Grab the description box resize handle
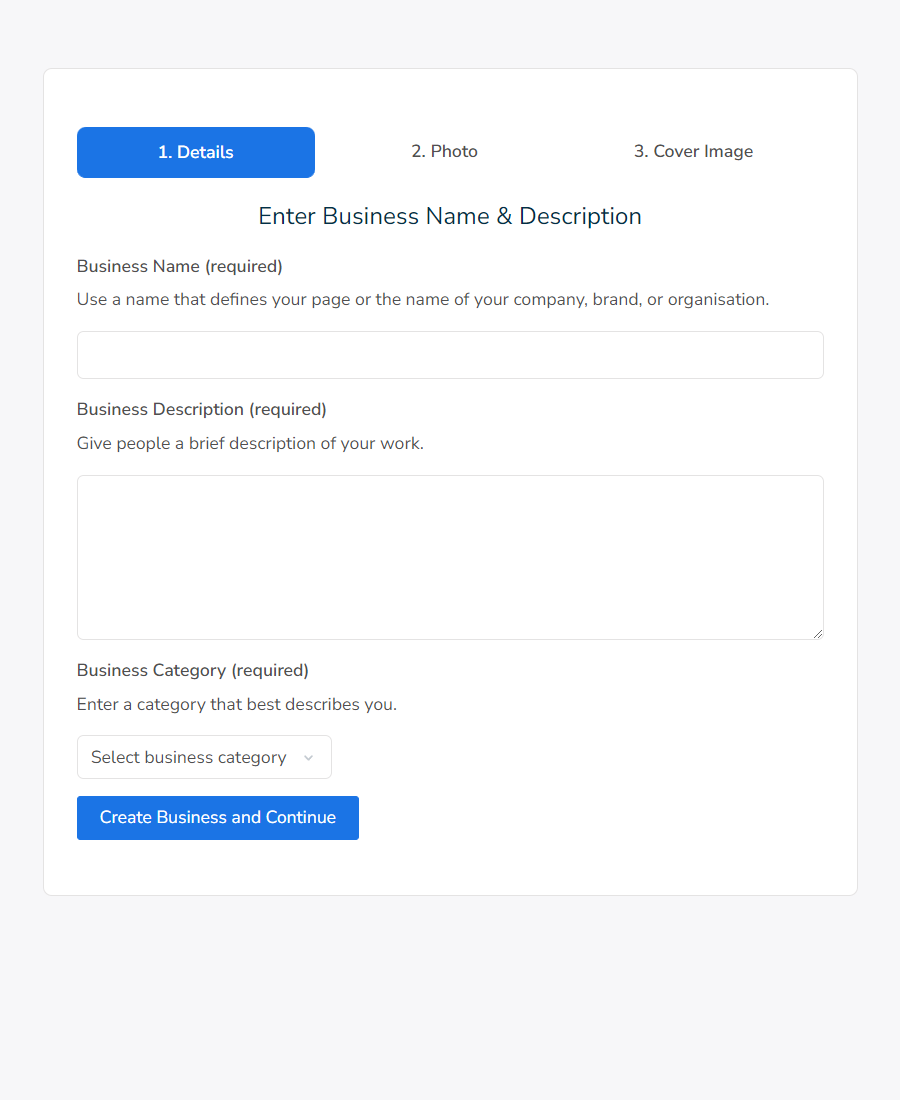900x1100 pixels. [818, 633]
